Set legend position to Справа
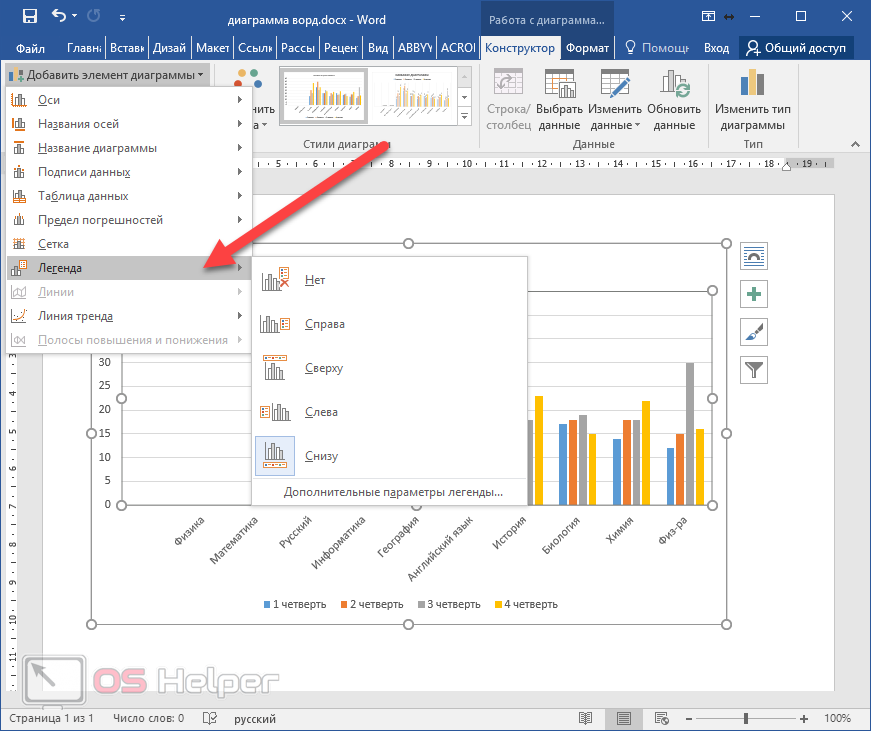 (x=324, y=324)
